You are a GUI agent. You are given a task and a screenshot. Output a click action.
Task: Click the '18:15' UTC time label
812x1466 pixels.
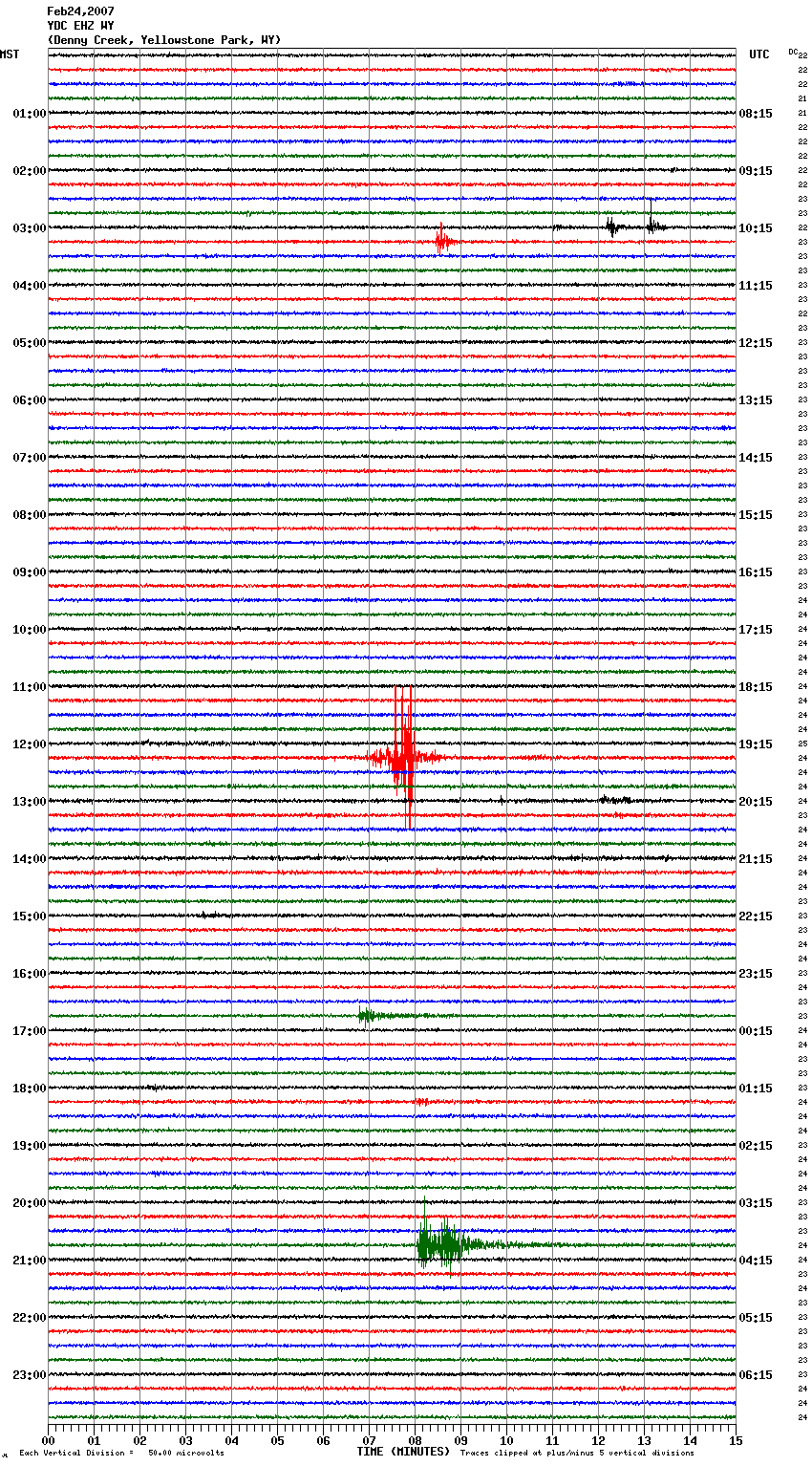coord(756,687)
